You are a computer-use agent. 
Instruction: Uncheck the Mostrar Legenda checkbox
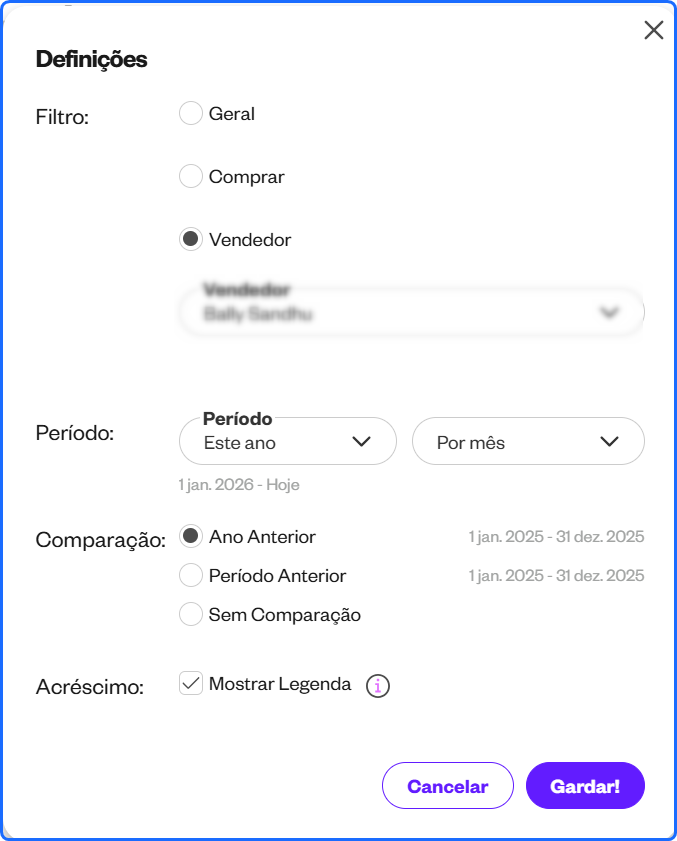(190, 683)
